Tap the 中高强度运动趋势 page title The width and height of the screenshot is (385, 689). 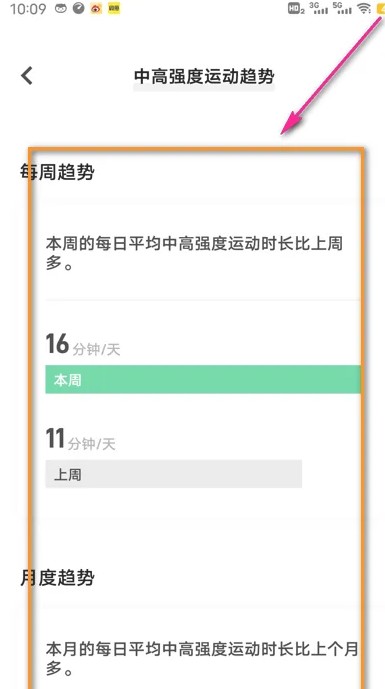(x=204, y=76)
